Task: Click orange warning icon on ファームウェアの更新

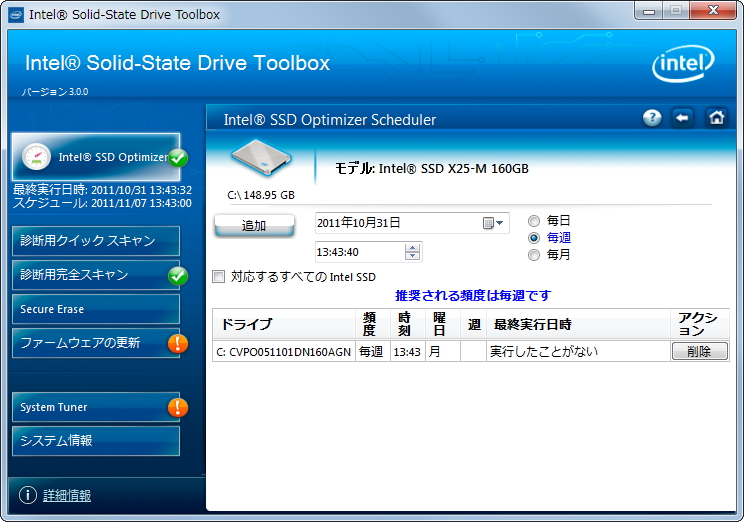Action: tap(178, 343)
